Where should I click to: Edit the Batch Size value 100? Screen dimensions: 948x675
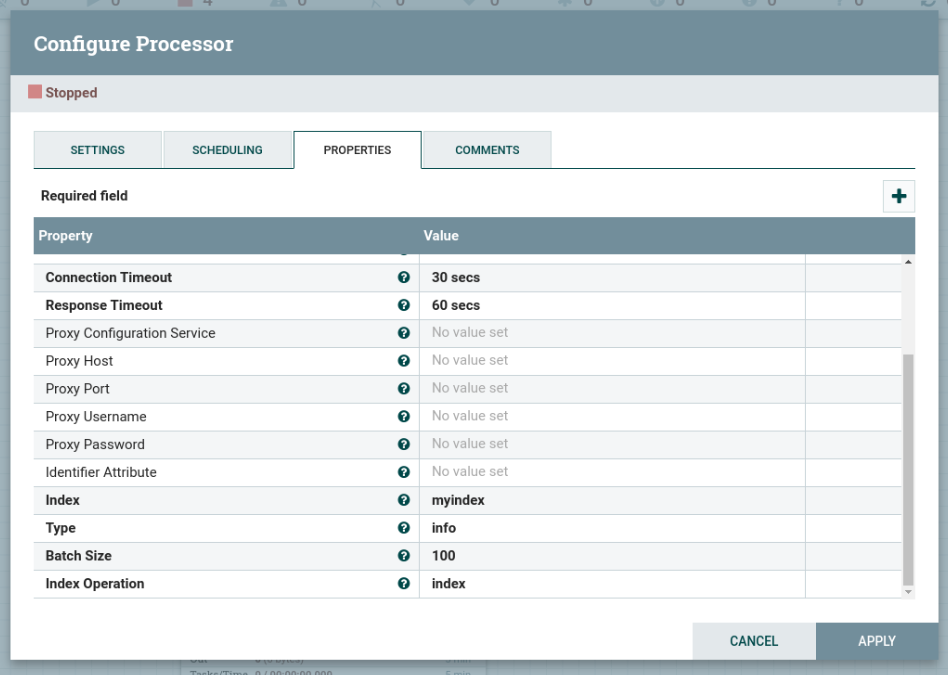[612, 556]
